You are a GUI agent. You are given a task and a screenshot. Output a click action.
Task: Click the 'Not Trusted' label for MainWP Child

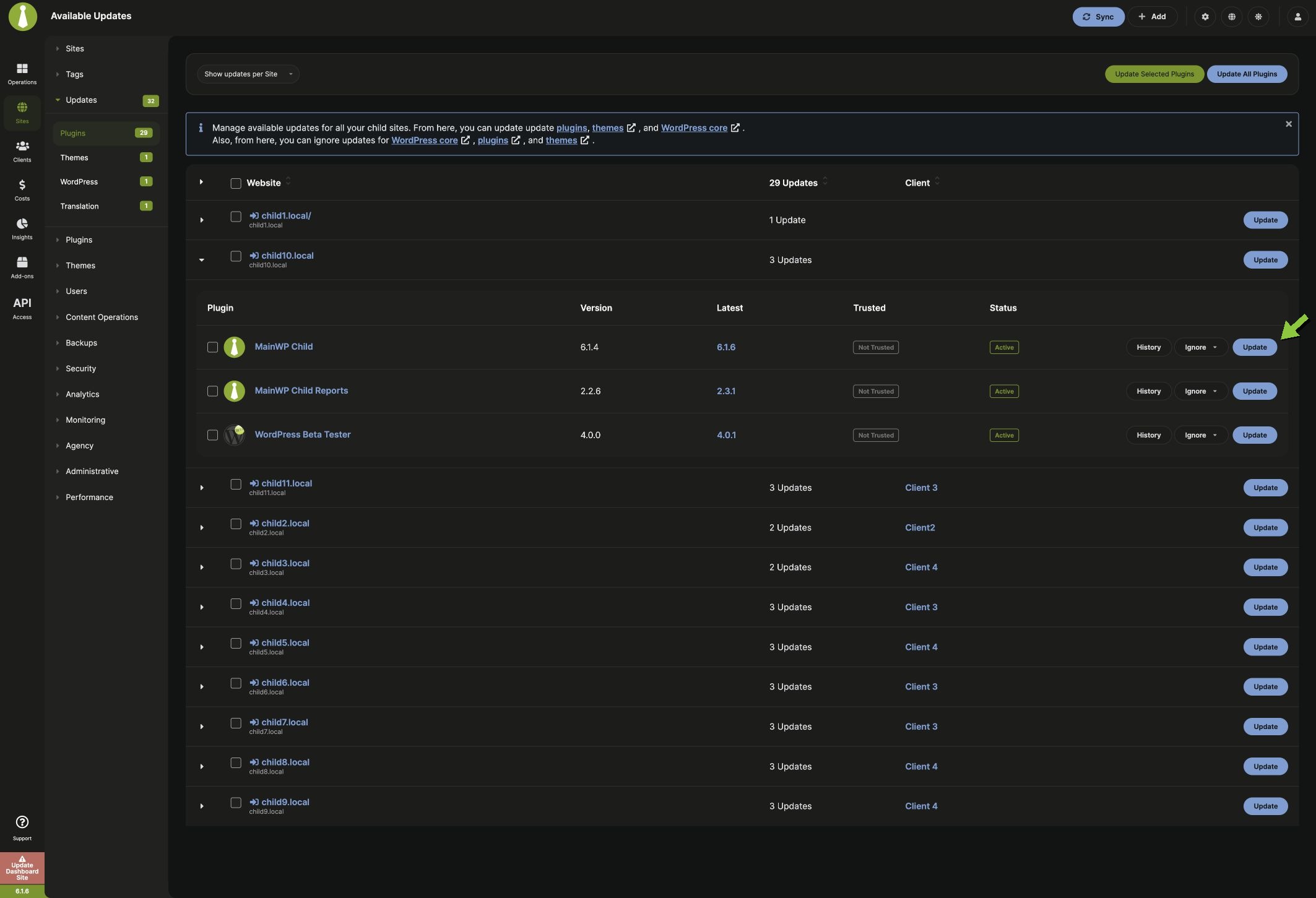876,347
